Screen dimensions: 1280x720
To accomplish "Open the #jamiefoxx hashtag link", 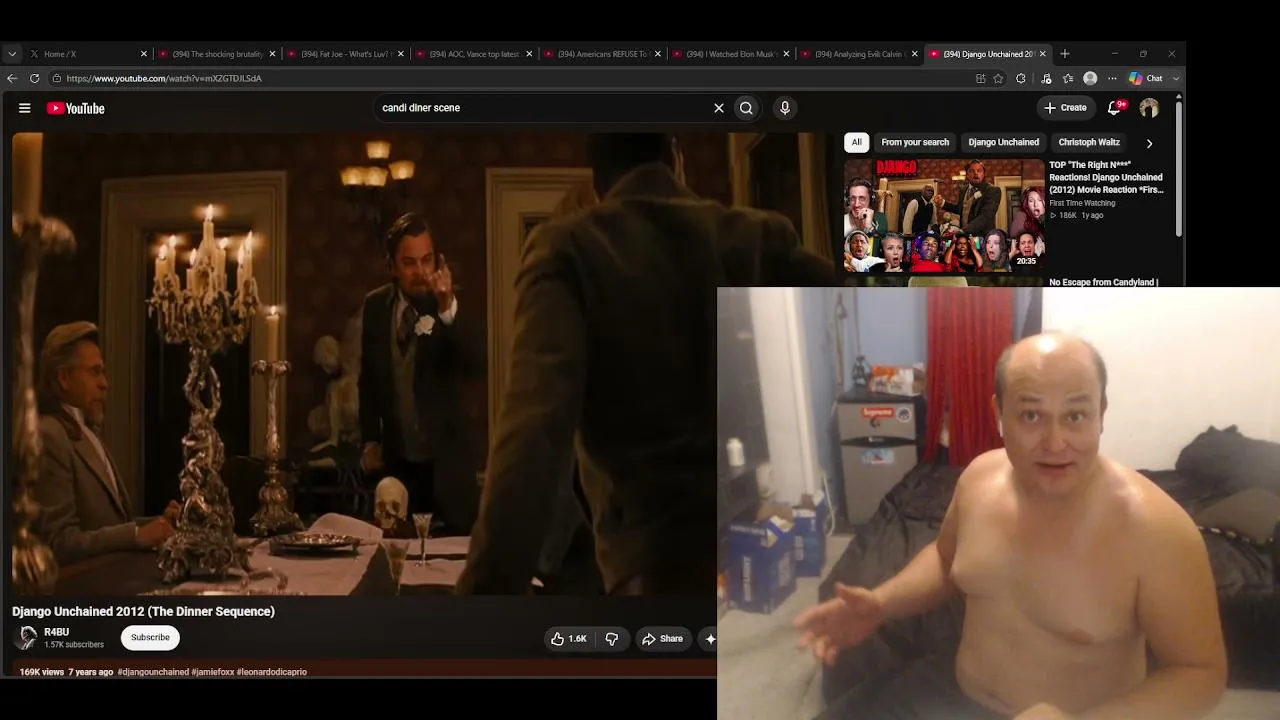I will [x=213, y=672].
